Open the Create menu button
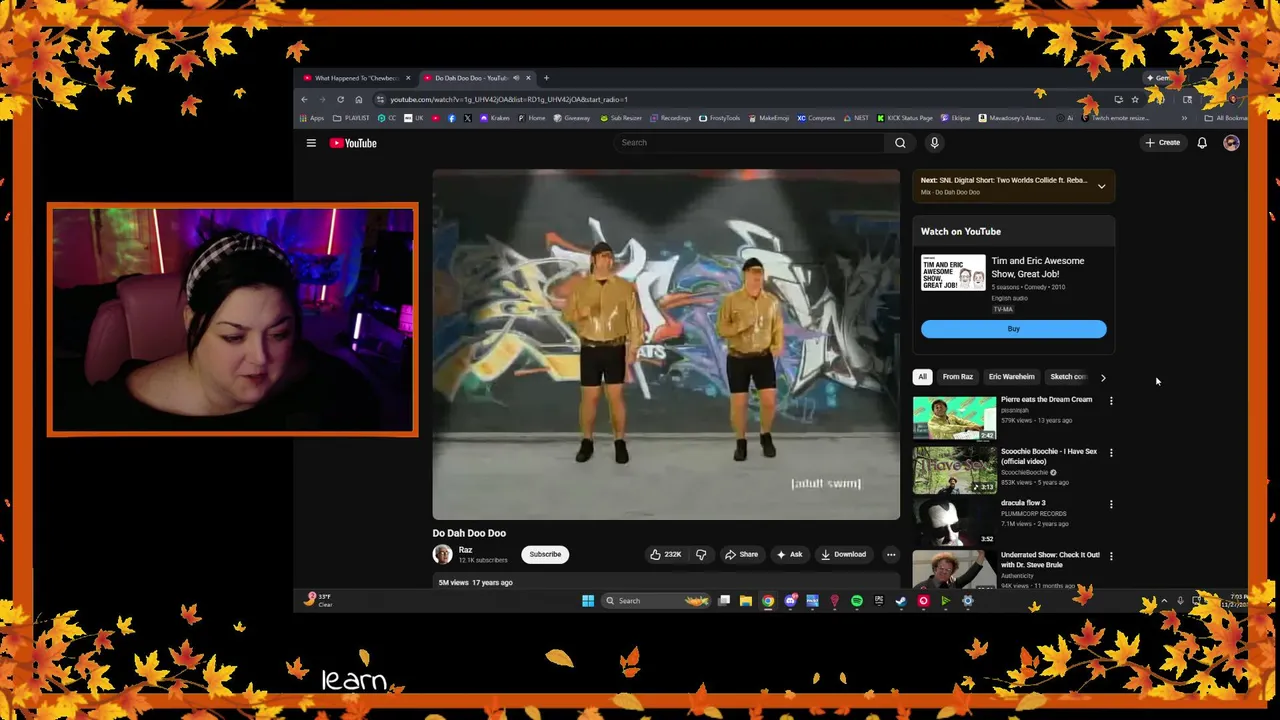 tap(1163, 143)
